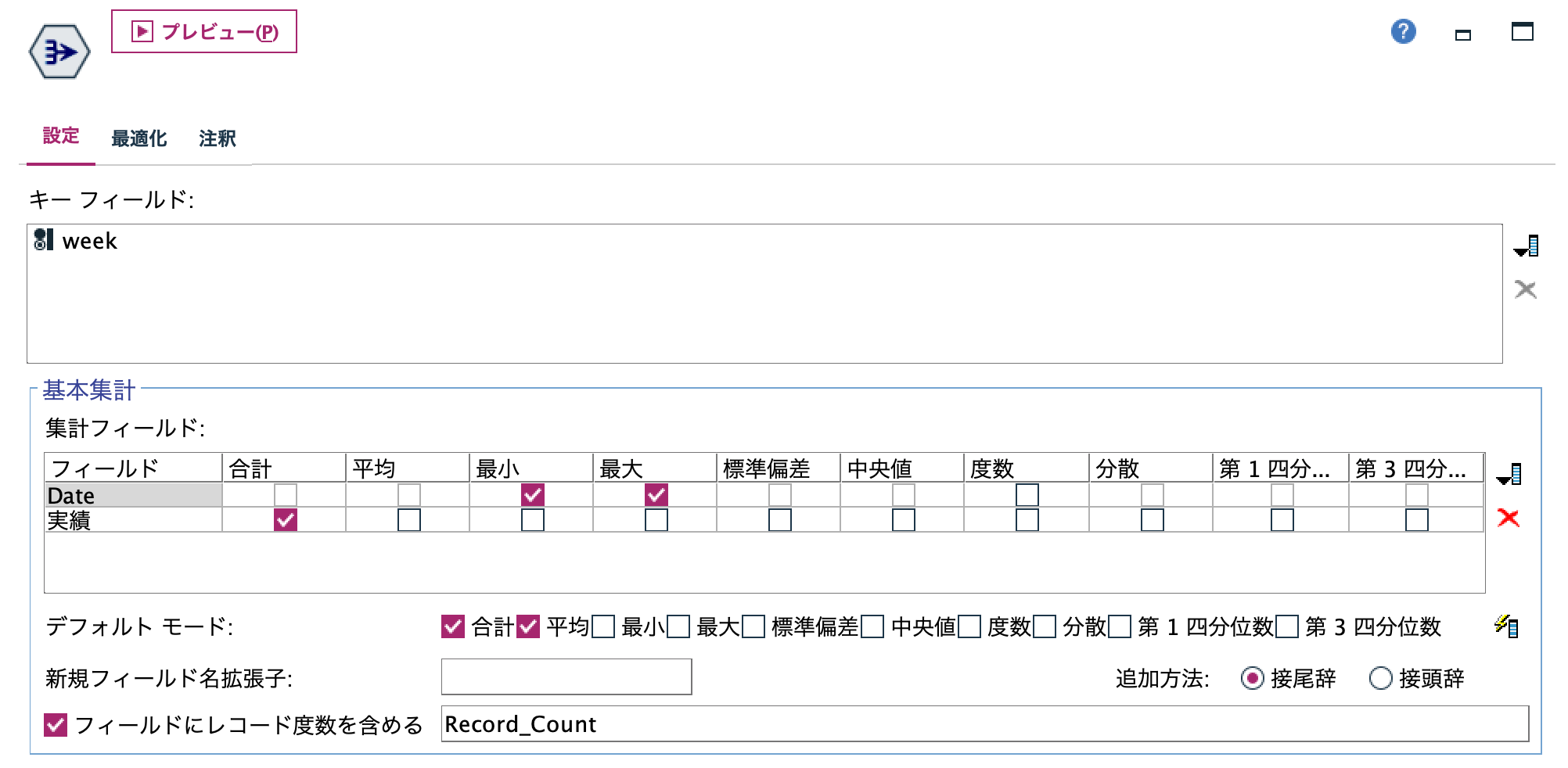The height and width of the screenshot is (768, 1568).
Task: Open key field picker icon
Action: pyautogui.click(x=1527, y=246)
